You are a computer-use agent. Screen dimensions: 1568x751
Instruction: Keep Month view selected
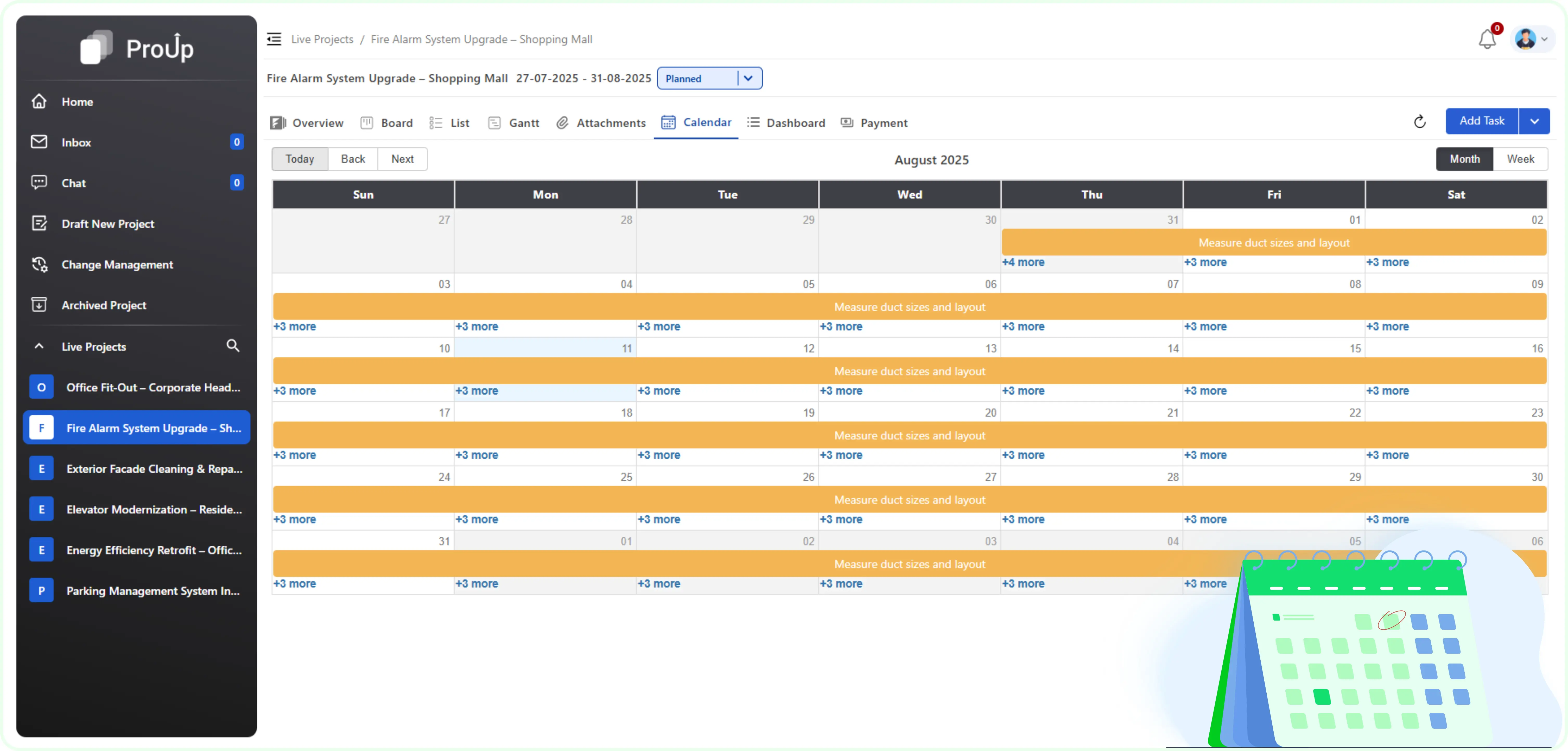tap(1464, 159)
